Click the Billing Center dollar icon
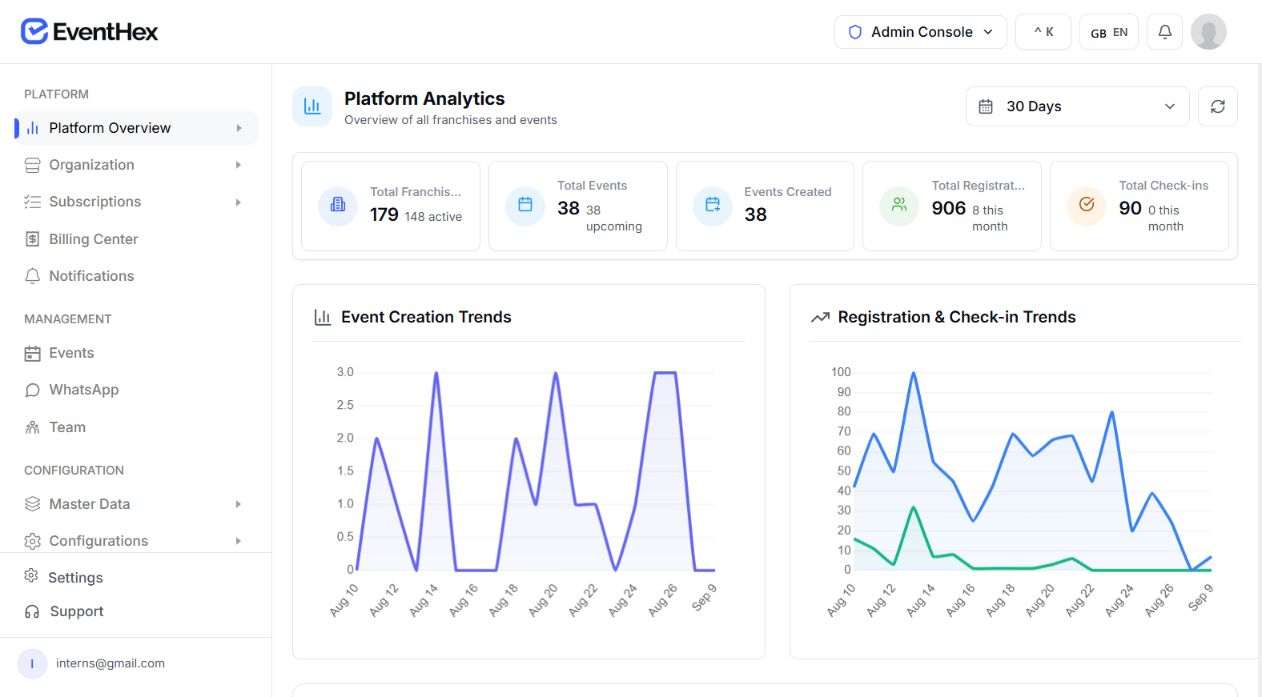The height and width of the screenshot is (697, 1262). tap(32, 239)
